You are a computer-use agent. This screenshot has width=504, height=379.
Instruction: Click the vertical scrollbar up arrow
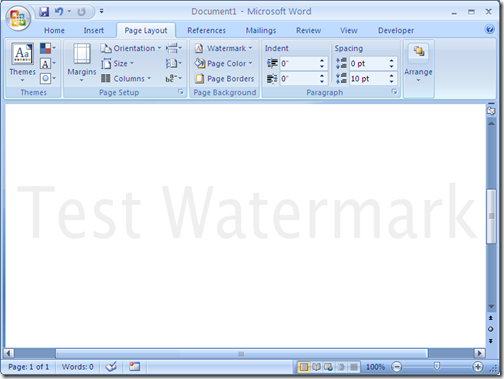click(491, 124)
